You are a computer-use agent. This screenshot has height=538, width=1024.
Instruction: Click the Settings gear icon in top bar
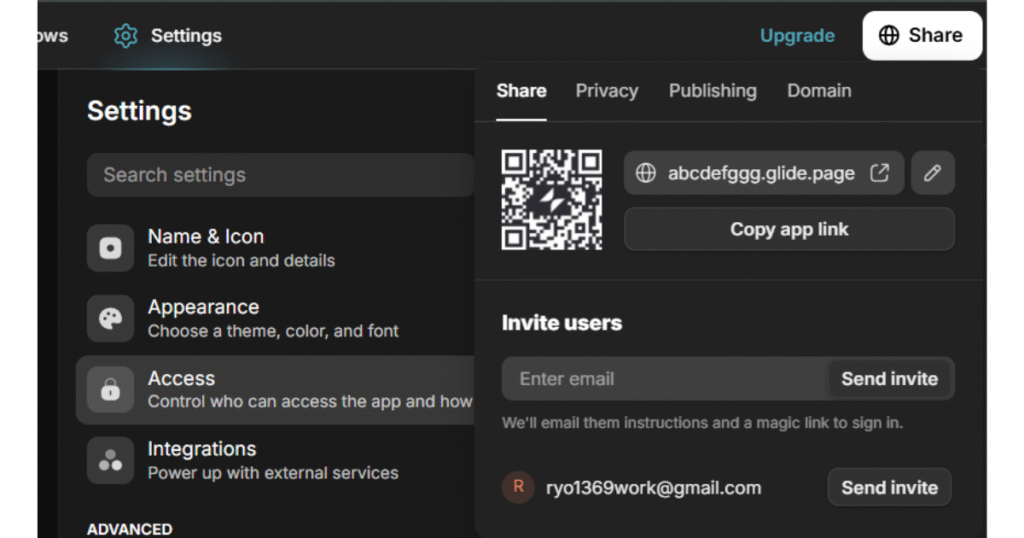(x=125, y=35)
